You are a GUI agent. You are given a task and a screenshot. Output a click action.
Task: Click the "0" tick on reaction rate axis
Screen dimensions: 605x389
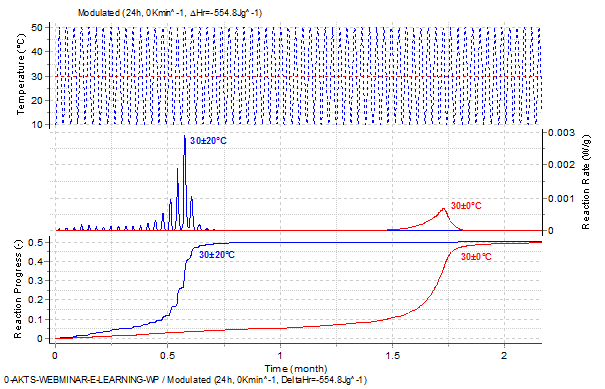coord(551,231)
